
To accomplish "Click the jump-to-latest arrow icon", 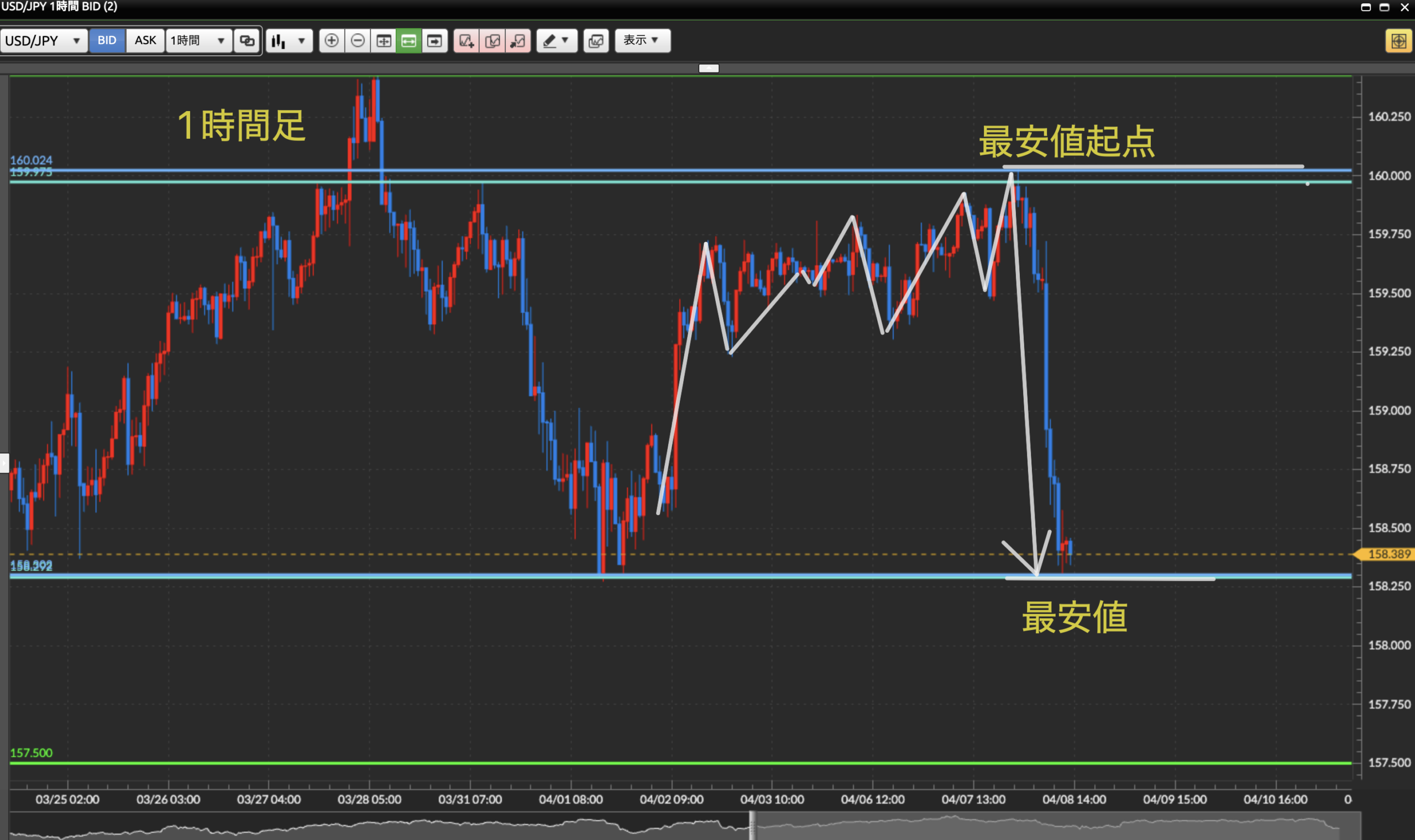I will [x=434, y=41].
